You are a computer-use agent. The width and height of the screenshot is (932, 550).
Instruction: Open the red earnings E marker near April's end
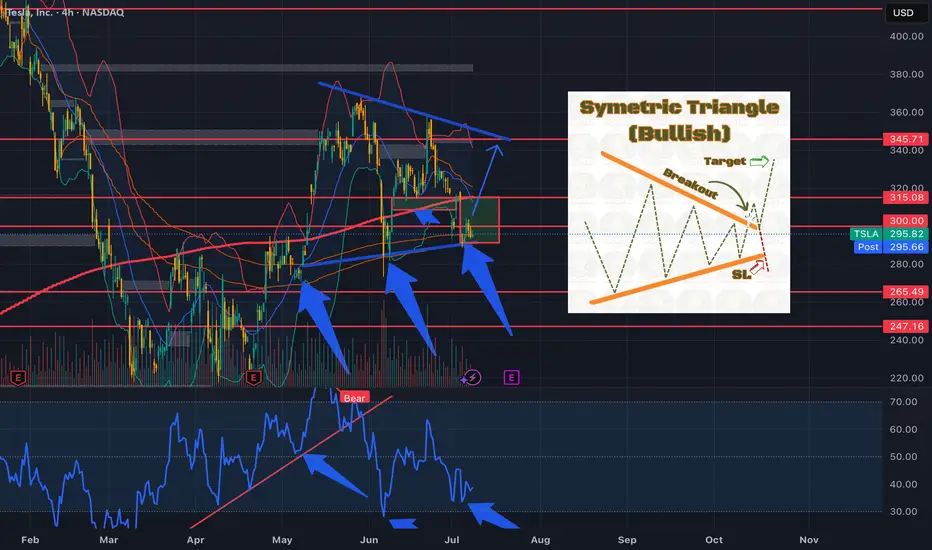(254, 378)
